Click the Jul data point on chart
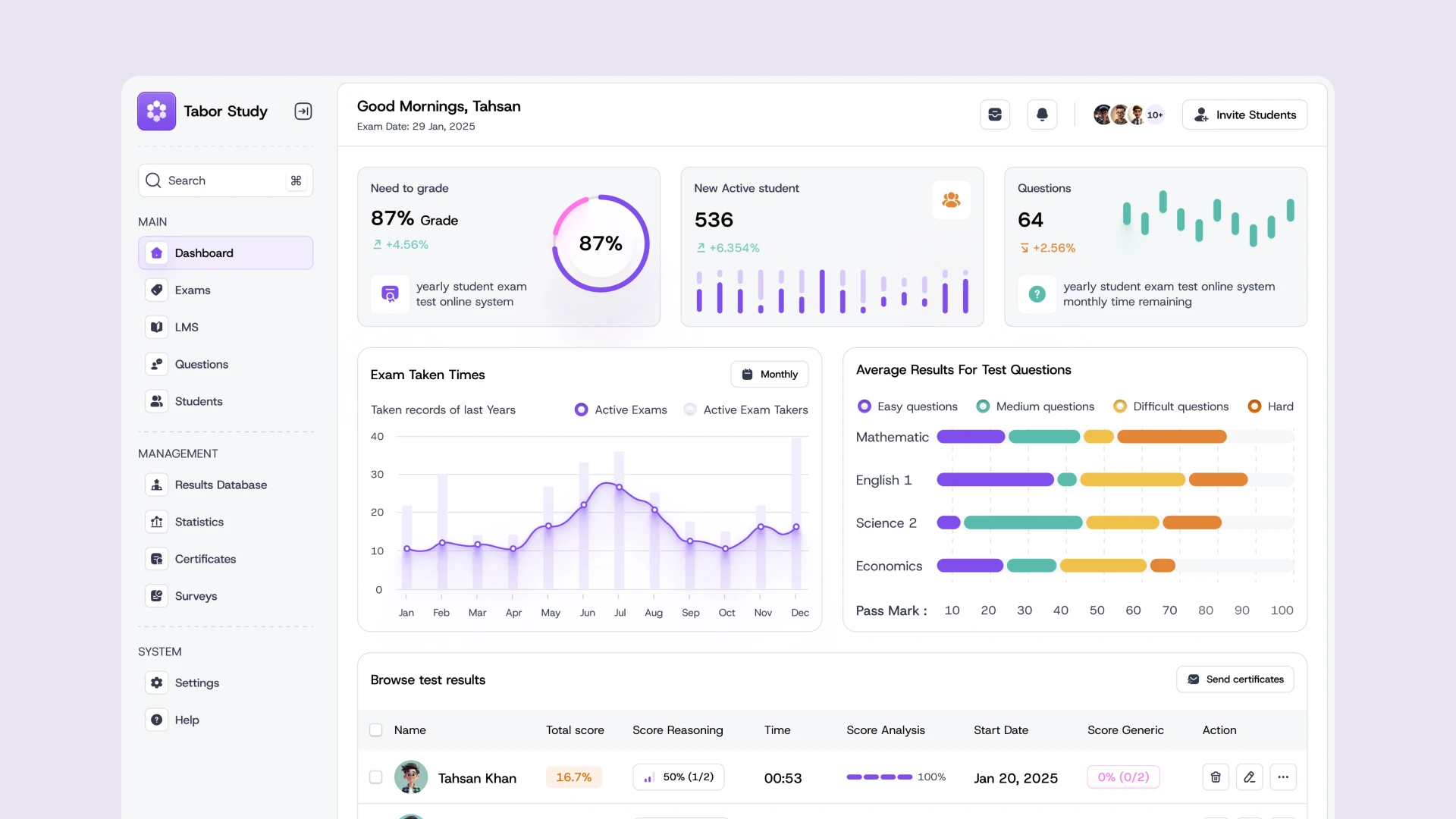The height and width of the screenshot is (819, 1456). point(620,488)
